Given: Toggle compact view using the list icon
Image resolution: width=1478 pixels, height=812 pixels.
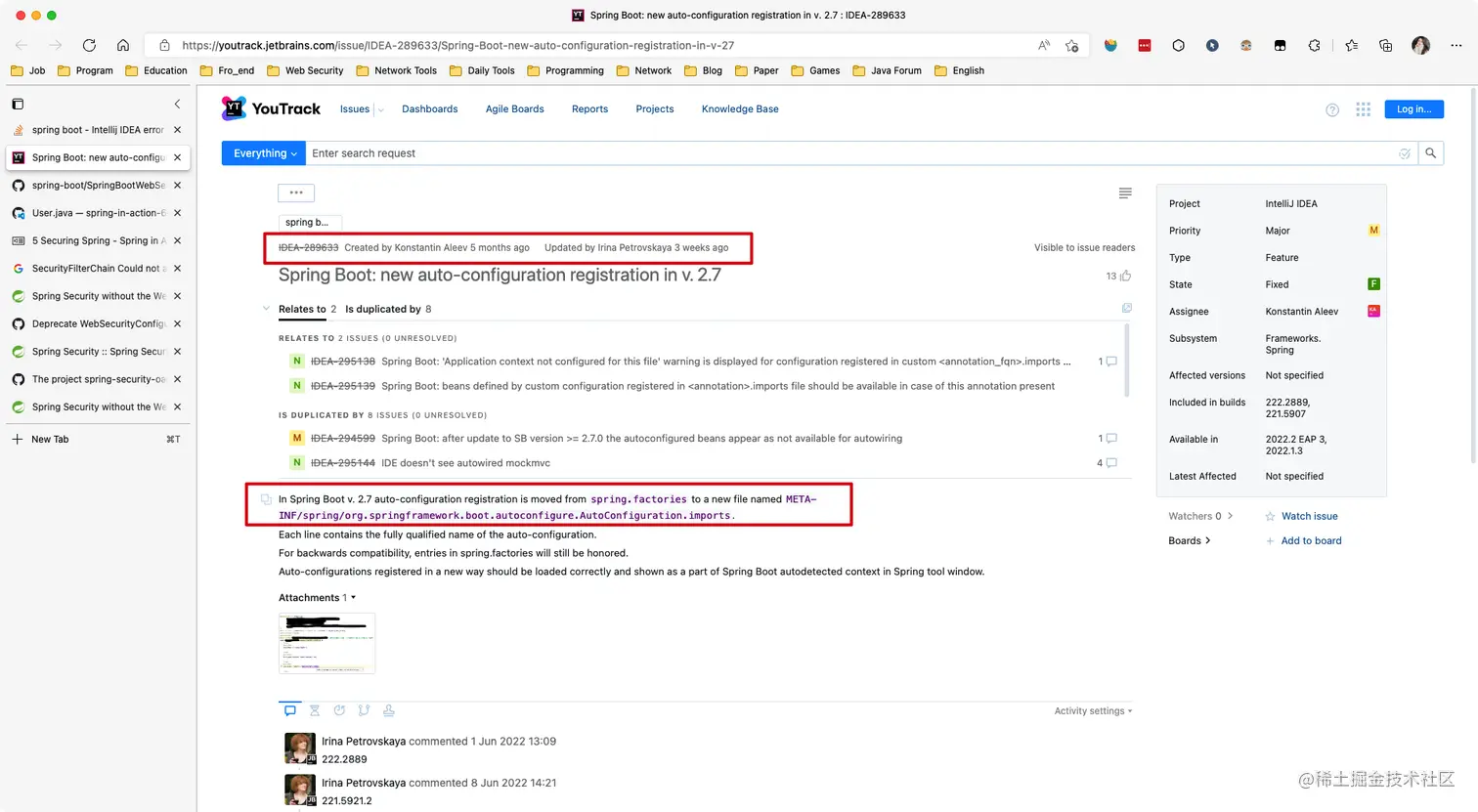Looking at the screenshot, I should click(1124, 192).
